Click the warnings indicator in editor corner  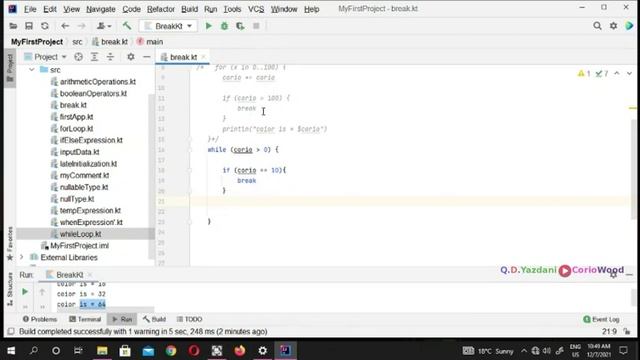pos(593,73)
